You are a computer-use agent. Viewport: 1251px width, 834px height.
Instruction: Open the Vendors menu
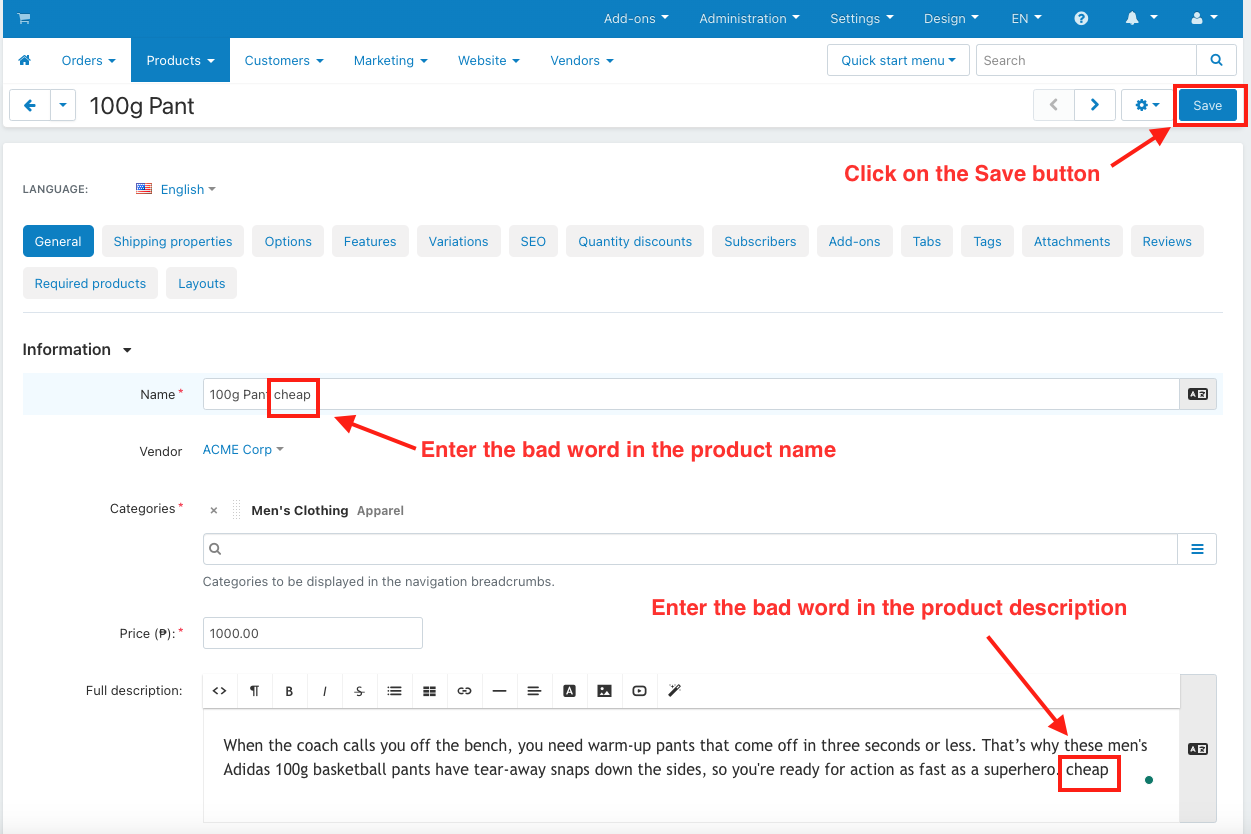coord(581,60)
